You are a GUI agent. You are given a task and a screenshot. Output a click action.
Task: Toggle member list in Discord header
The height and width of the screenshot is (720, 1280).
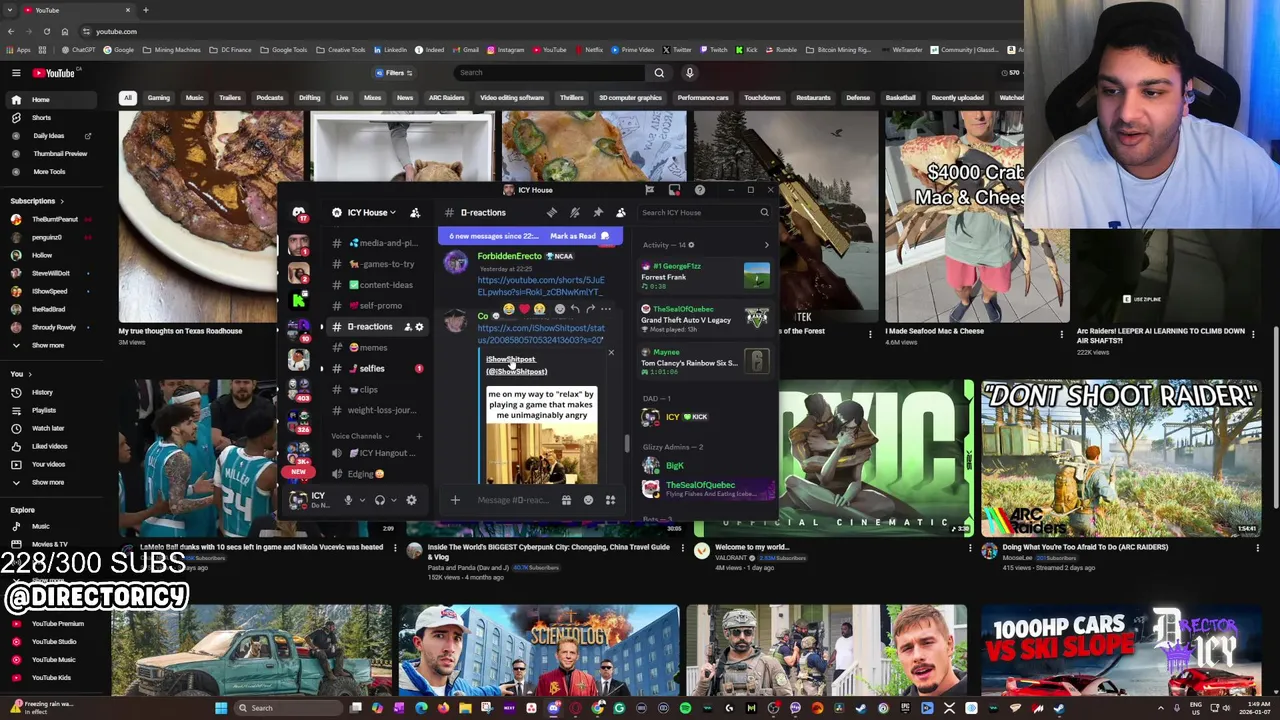click(620, 212)
